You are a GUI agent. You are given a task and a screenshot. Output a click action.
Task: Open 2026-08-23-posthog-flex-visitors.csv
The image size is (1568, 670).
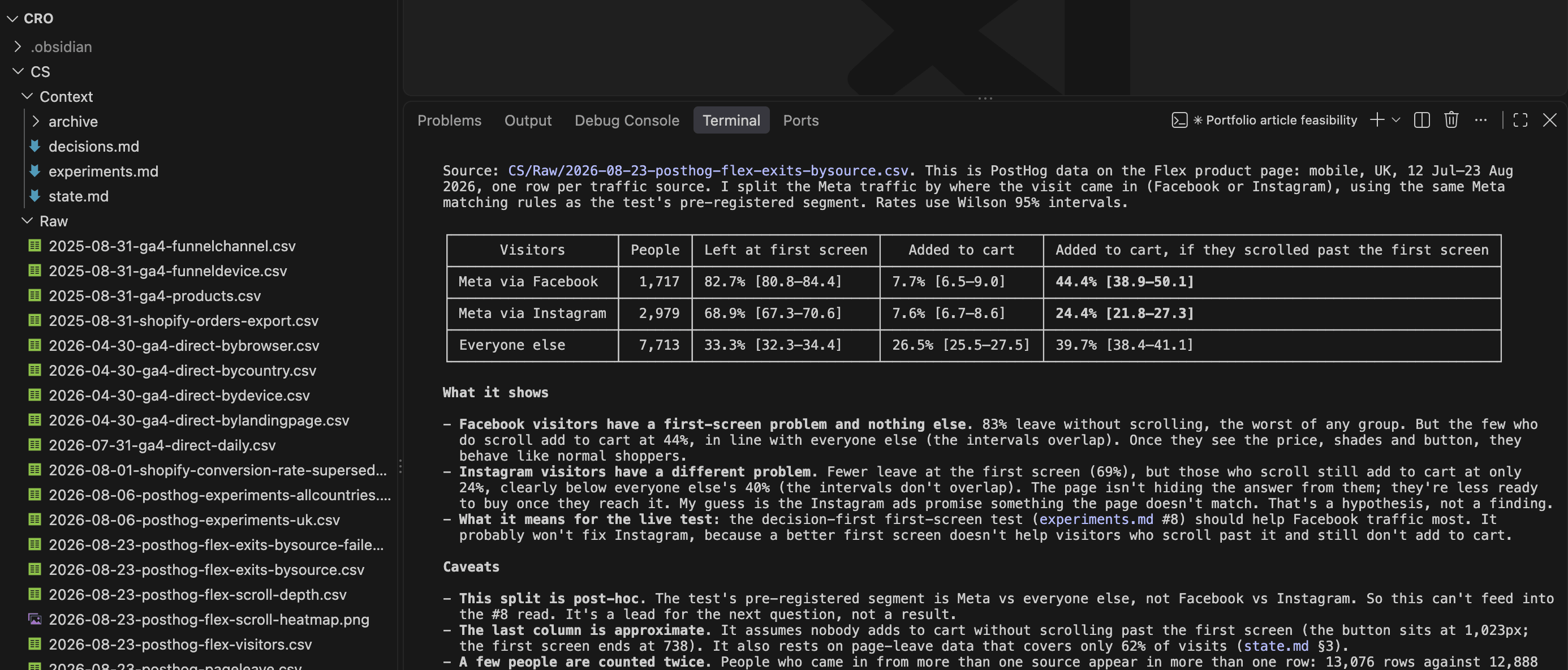pos(179,644)
